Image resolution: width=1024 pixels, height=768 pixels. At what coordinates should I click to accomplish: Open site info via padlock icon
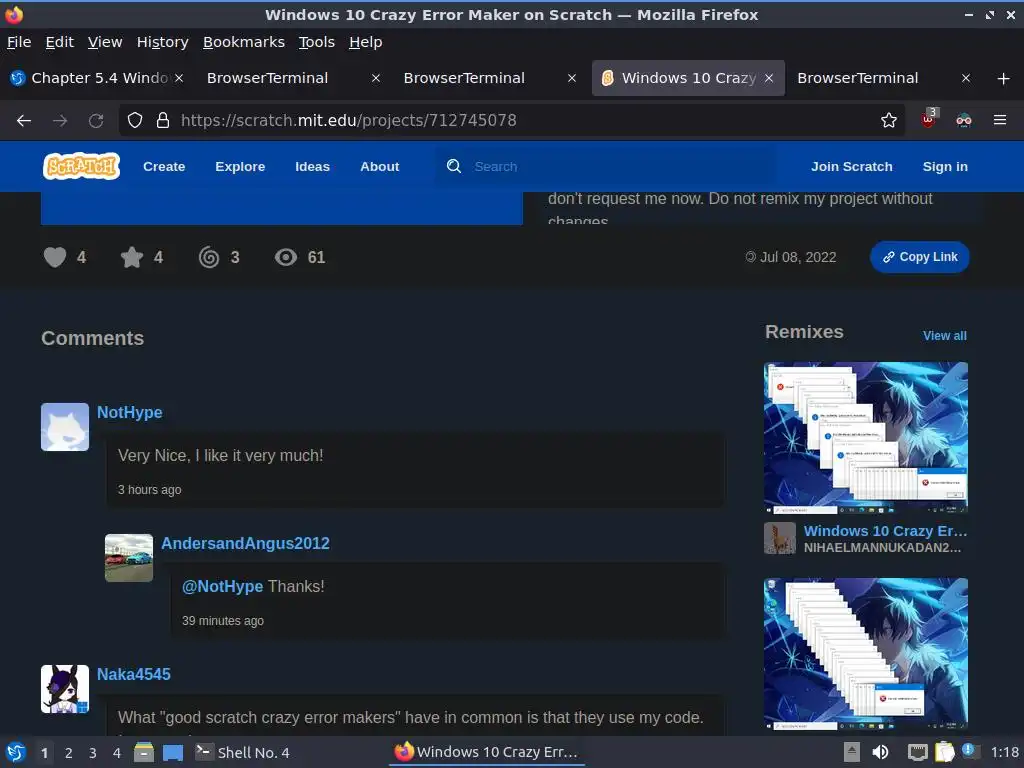[x=163, y=120]
